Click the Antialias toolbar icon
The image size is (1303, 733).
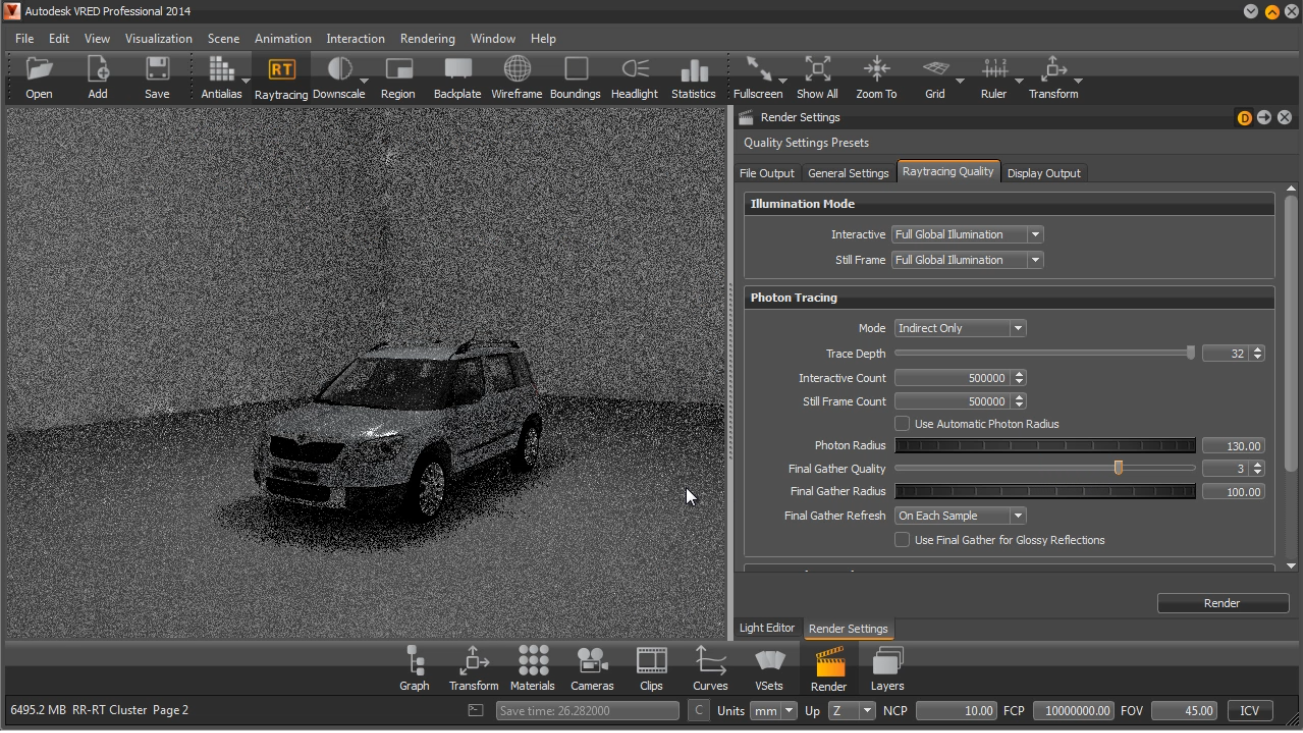[221, 77]
